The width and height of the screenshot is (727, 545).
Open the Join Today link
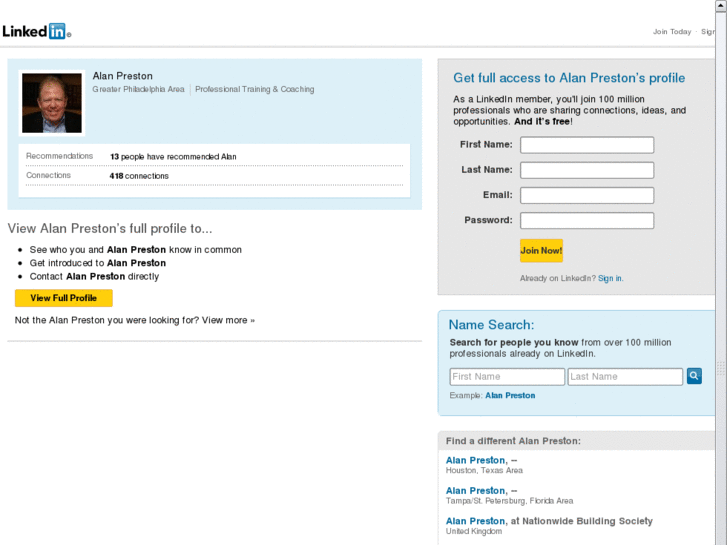click(x=672, y=32)
